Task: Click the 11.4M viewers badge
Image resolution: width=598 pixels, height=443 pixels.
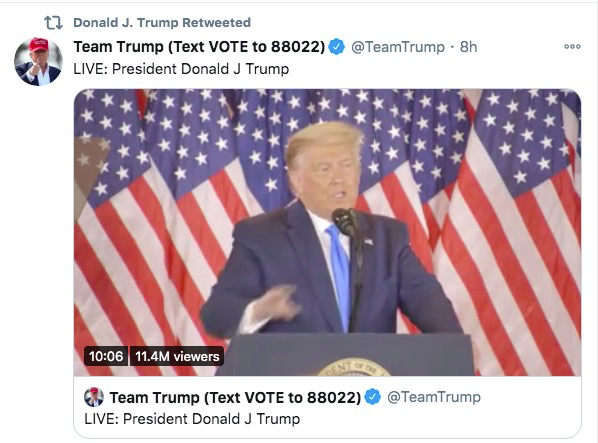Action: tap(177, 356)
